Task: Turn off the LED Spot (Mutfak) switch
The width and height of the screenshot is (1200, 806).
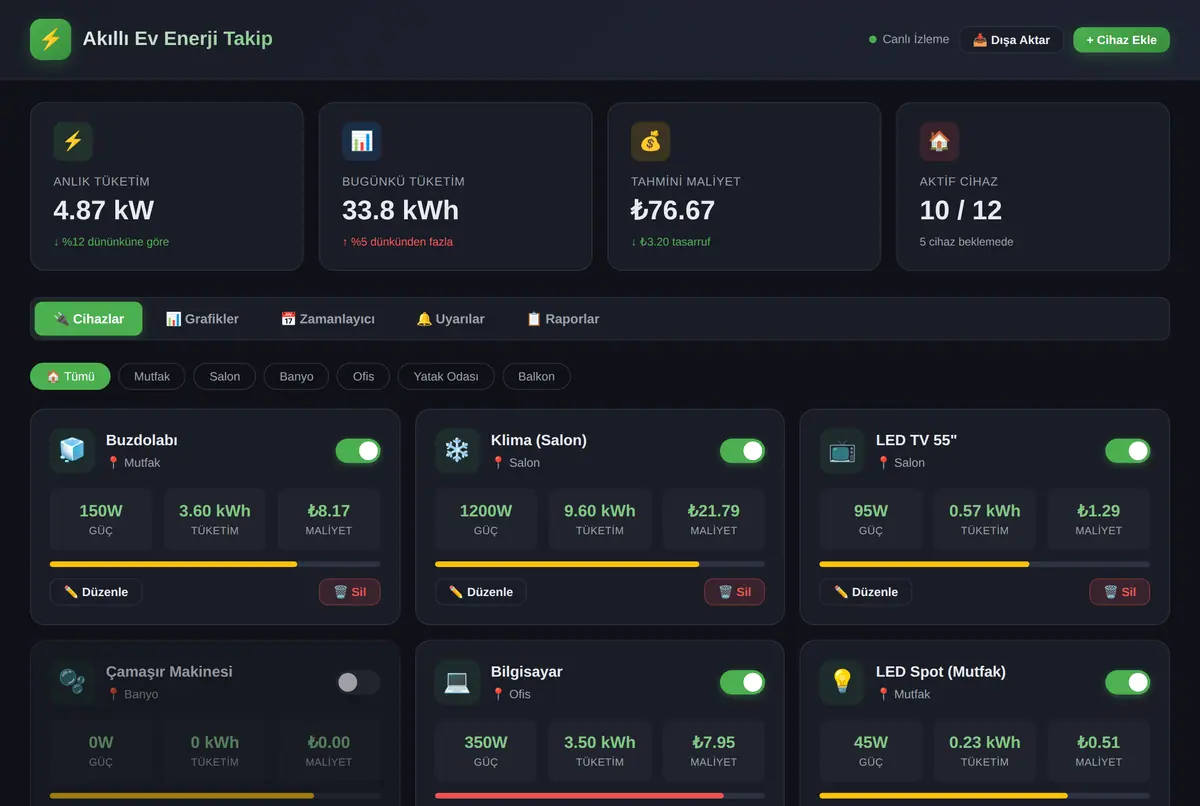Action: (x=1127, y=682)
